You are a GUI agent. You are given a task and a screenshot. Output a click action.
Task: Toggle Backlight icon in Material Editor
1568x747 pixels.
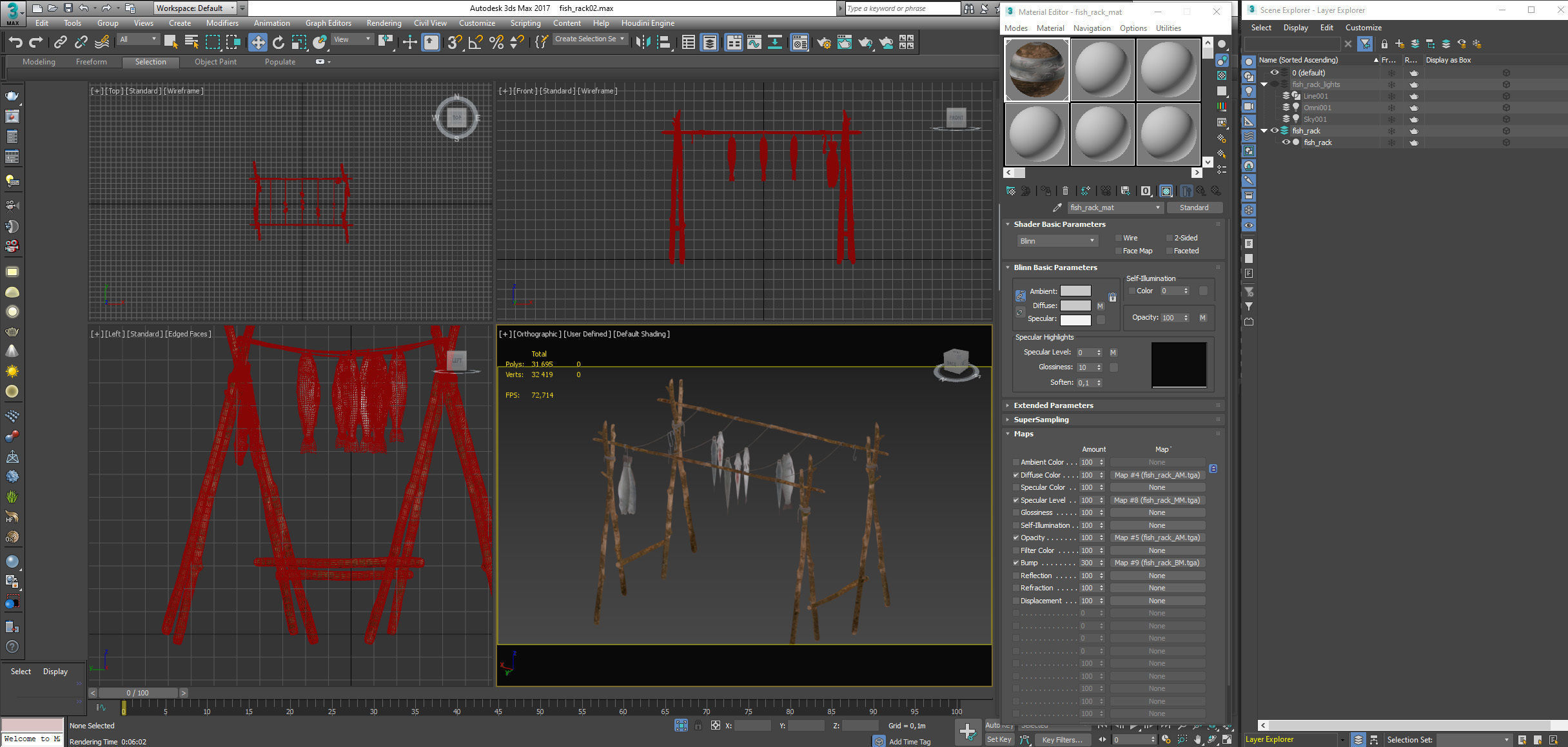(x=1222, y=60)
